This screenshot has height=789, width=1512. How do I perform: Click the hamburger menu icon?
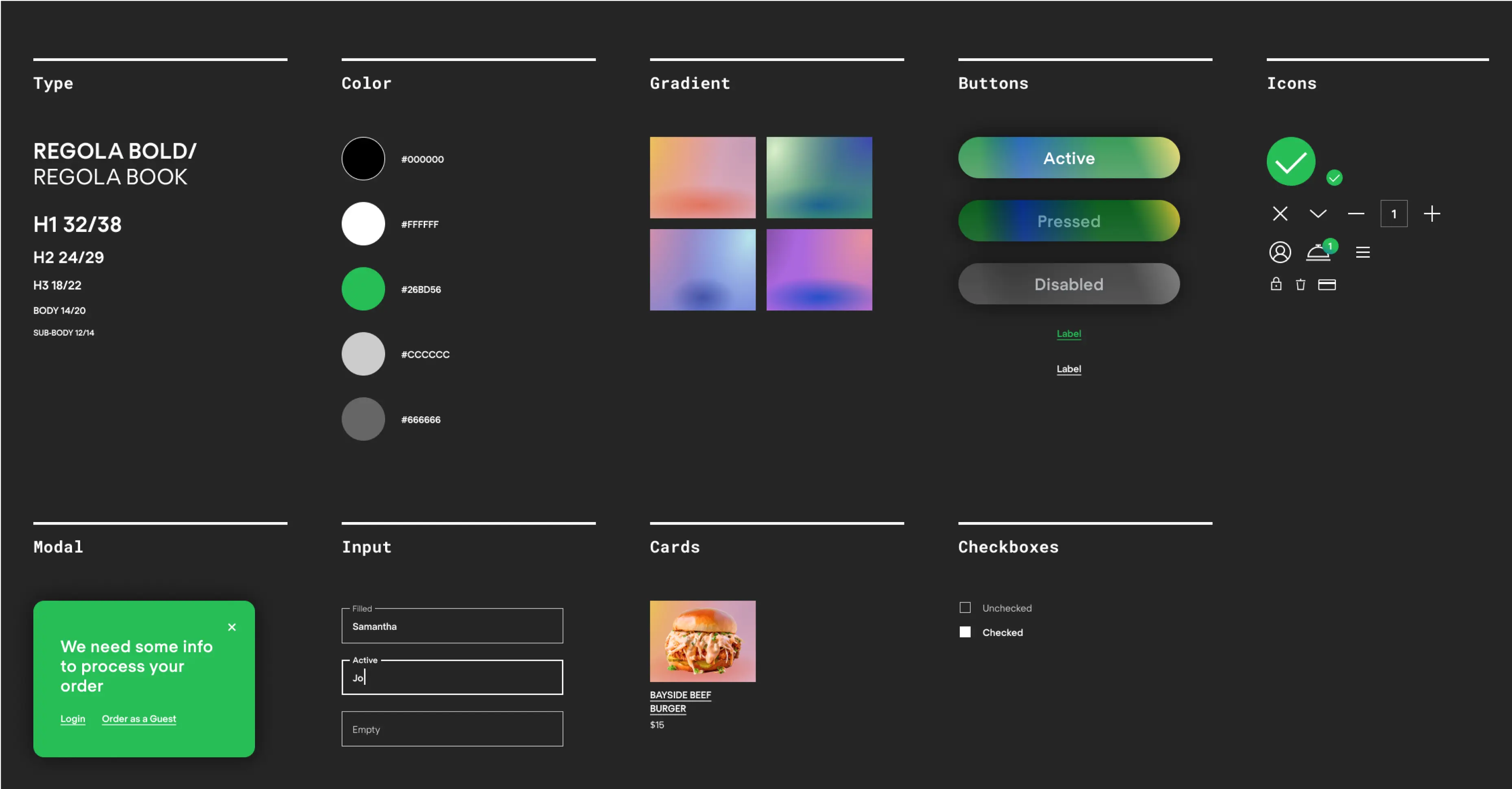click(x=1362, y=253)
